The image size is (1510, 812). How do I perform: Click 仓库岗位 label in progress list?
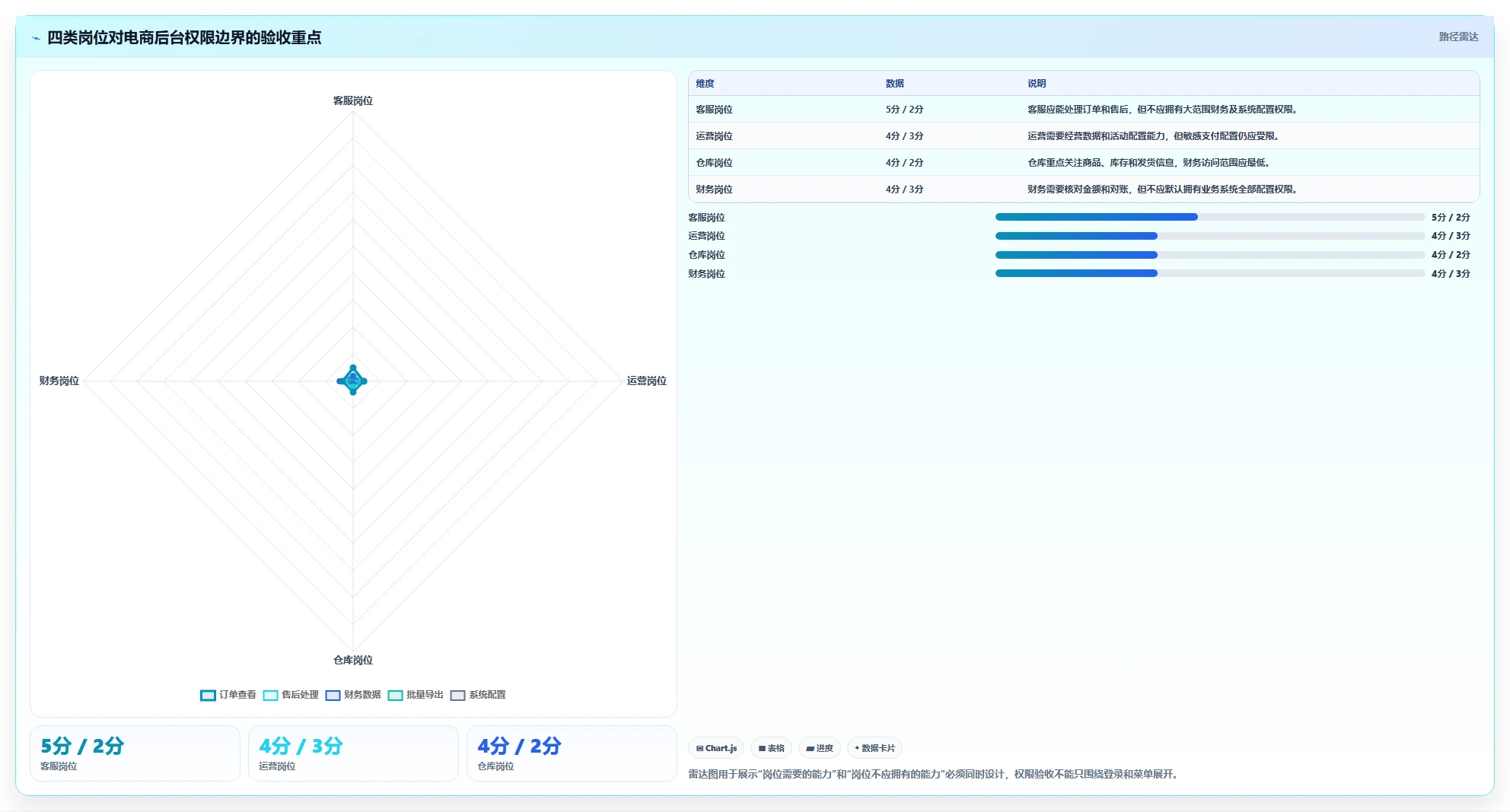[706, 255]
